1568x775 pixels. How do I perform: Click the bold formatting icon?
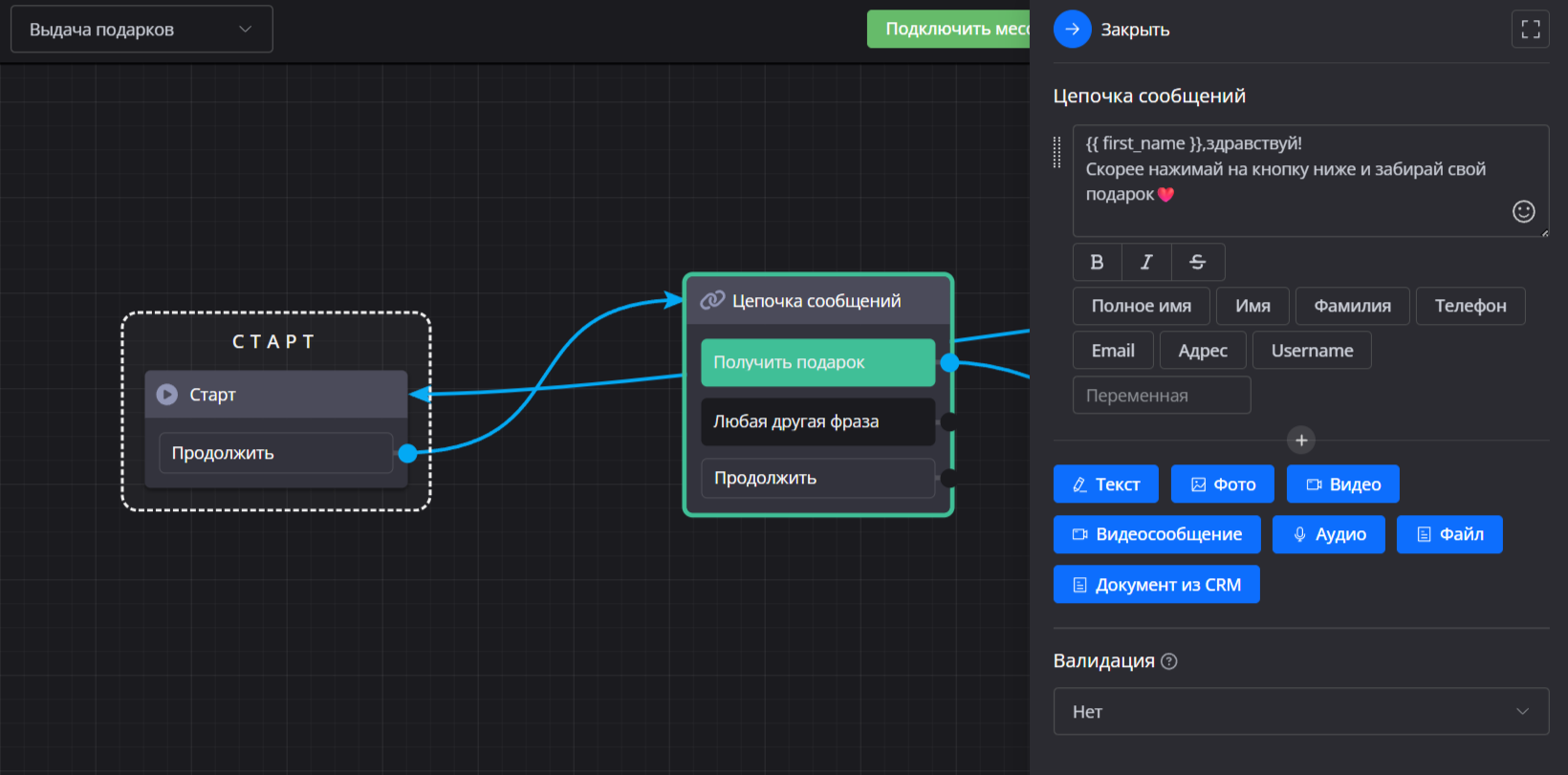pos(1097,262)
